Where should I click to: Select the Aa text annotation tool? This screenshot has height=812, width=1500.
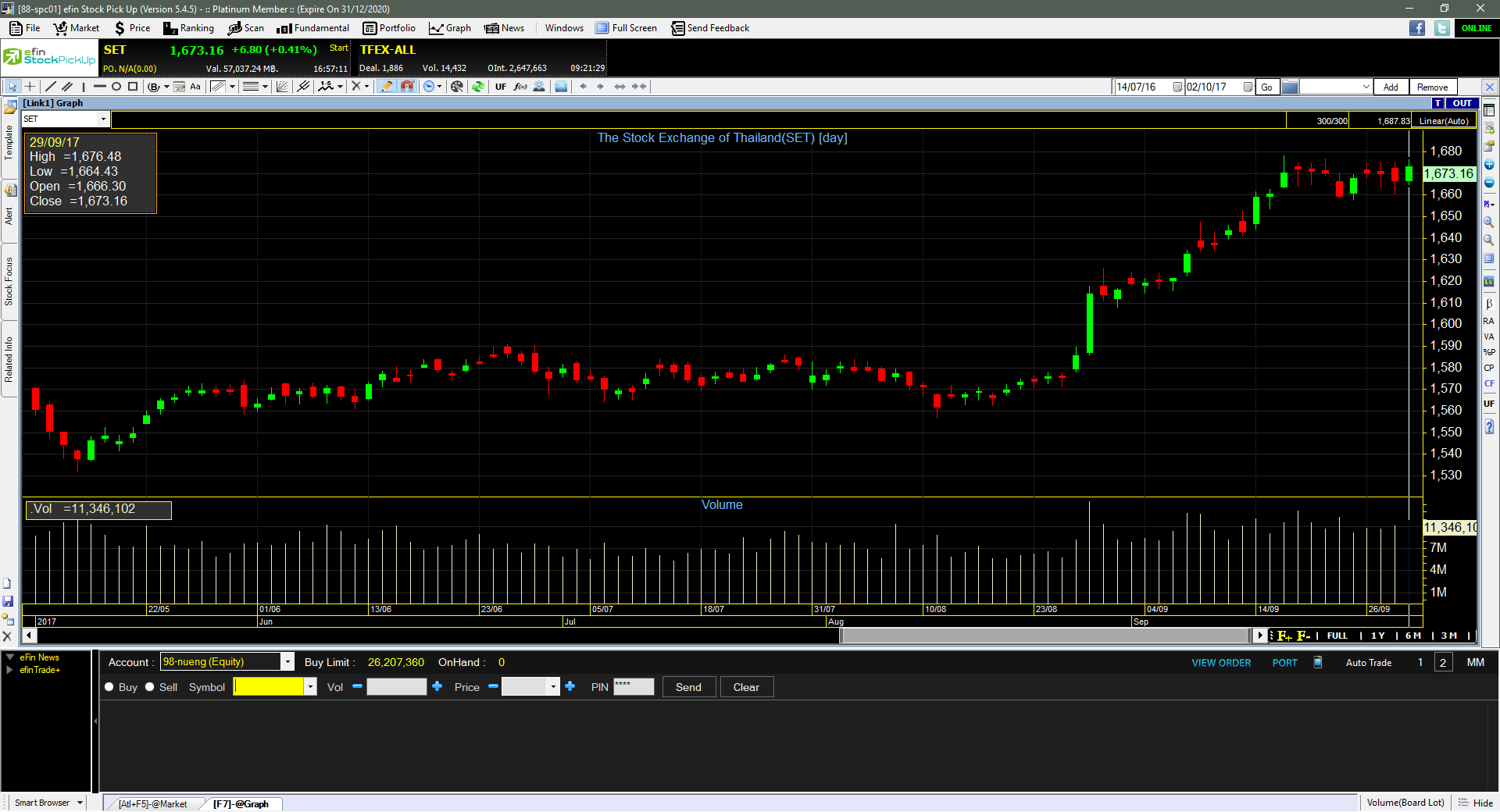coord(195,87)
